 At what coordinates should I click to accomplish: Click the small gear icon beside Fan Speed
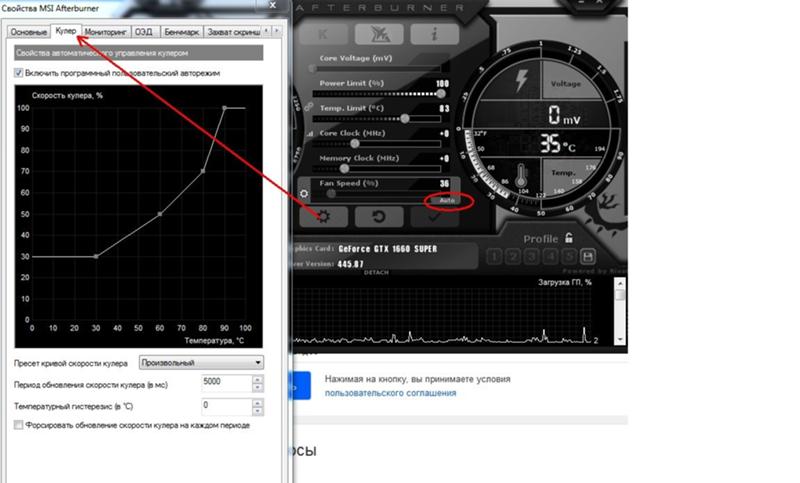coord(304,194)
